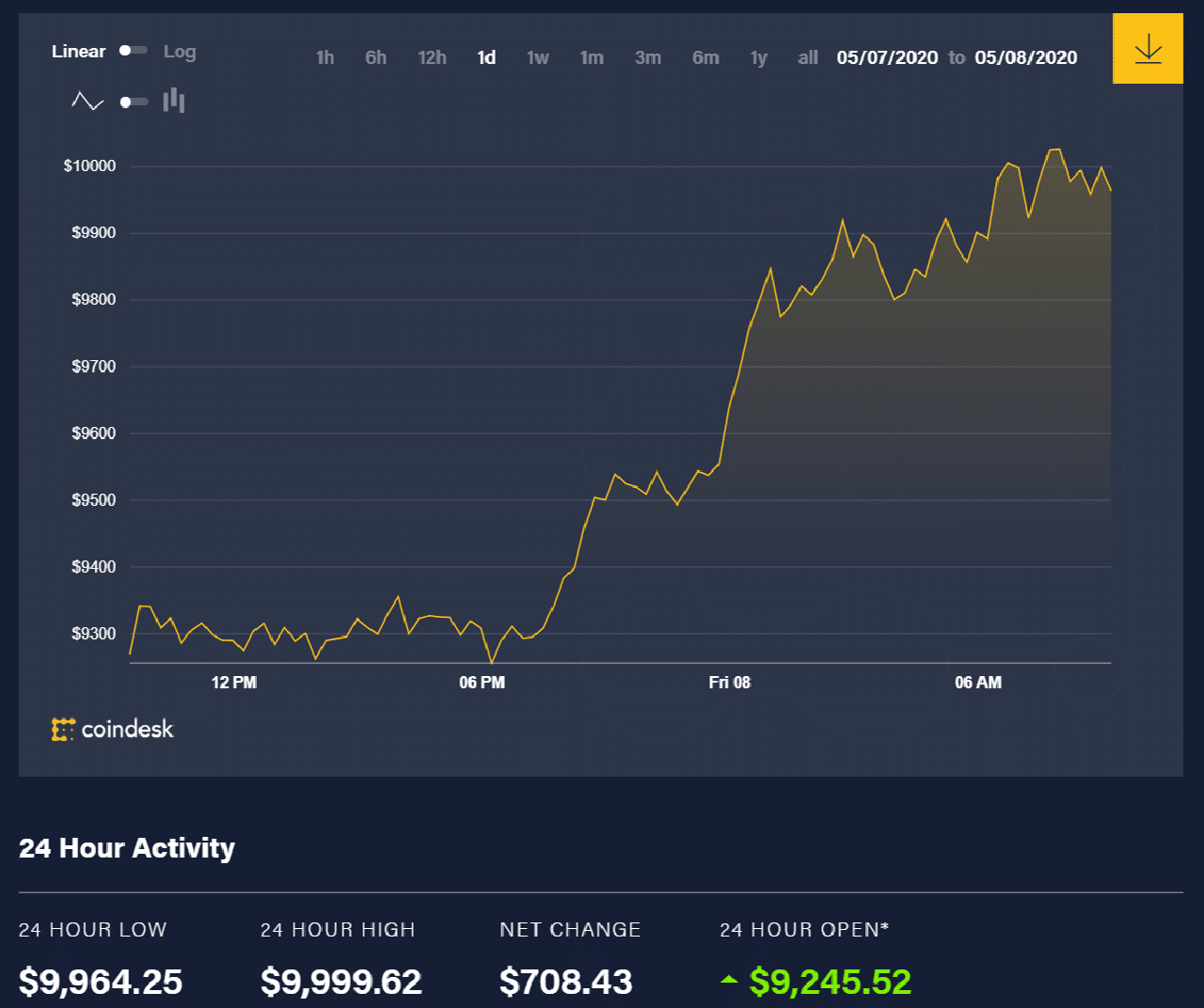The width and height of the screenshot is (1204, 1008).
Task: Click the 24 hour high value $9,999.62
Action: point(341,982)
